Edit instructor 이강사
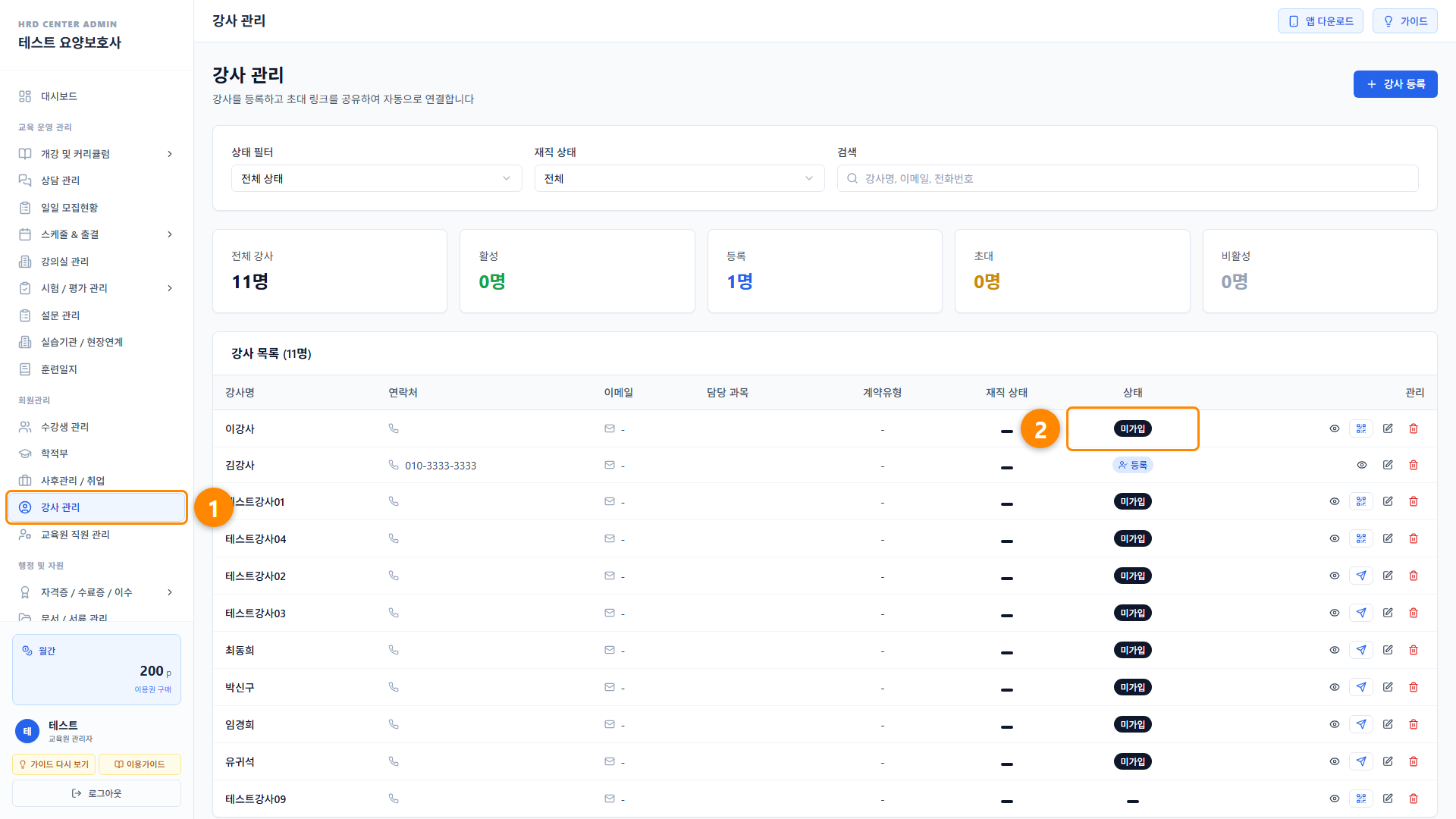The image size is (1456, 819). pos(1388,428)
